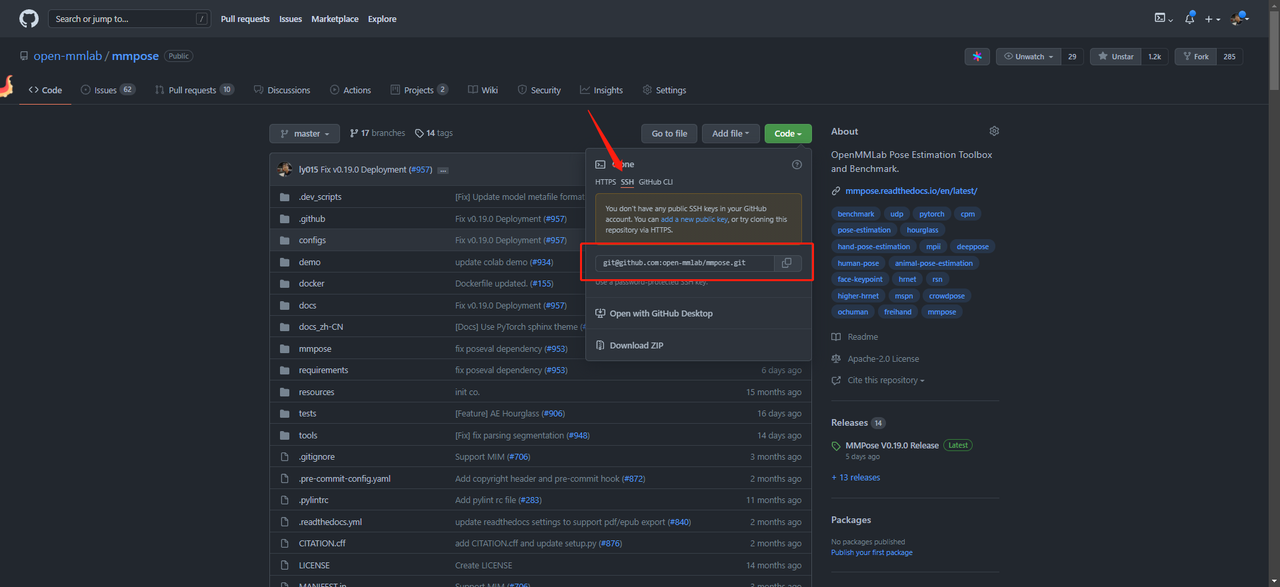Open the Add file dropdown
This screenshot has height=587, width=1280.
(x=731, y=132)
